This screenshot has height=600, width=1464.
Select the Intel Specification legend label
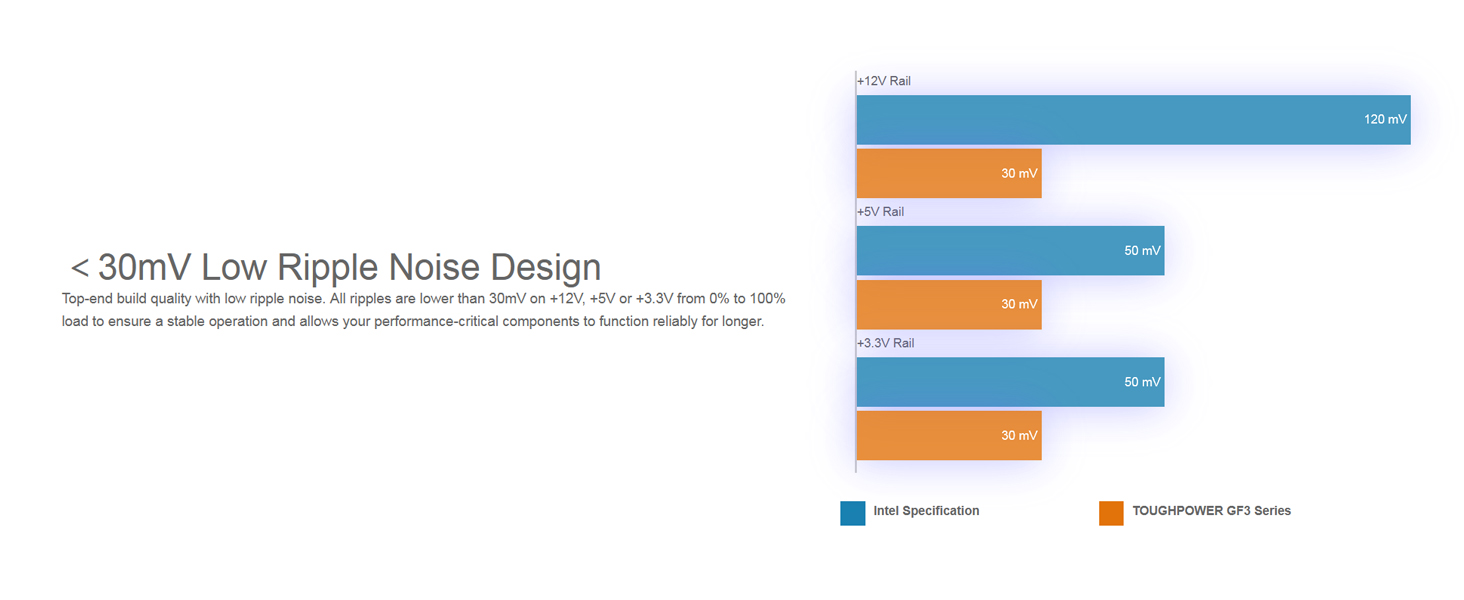(x=926, y=511)
